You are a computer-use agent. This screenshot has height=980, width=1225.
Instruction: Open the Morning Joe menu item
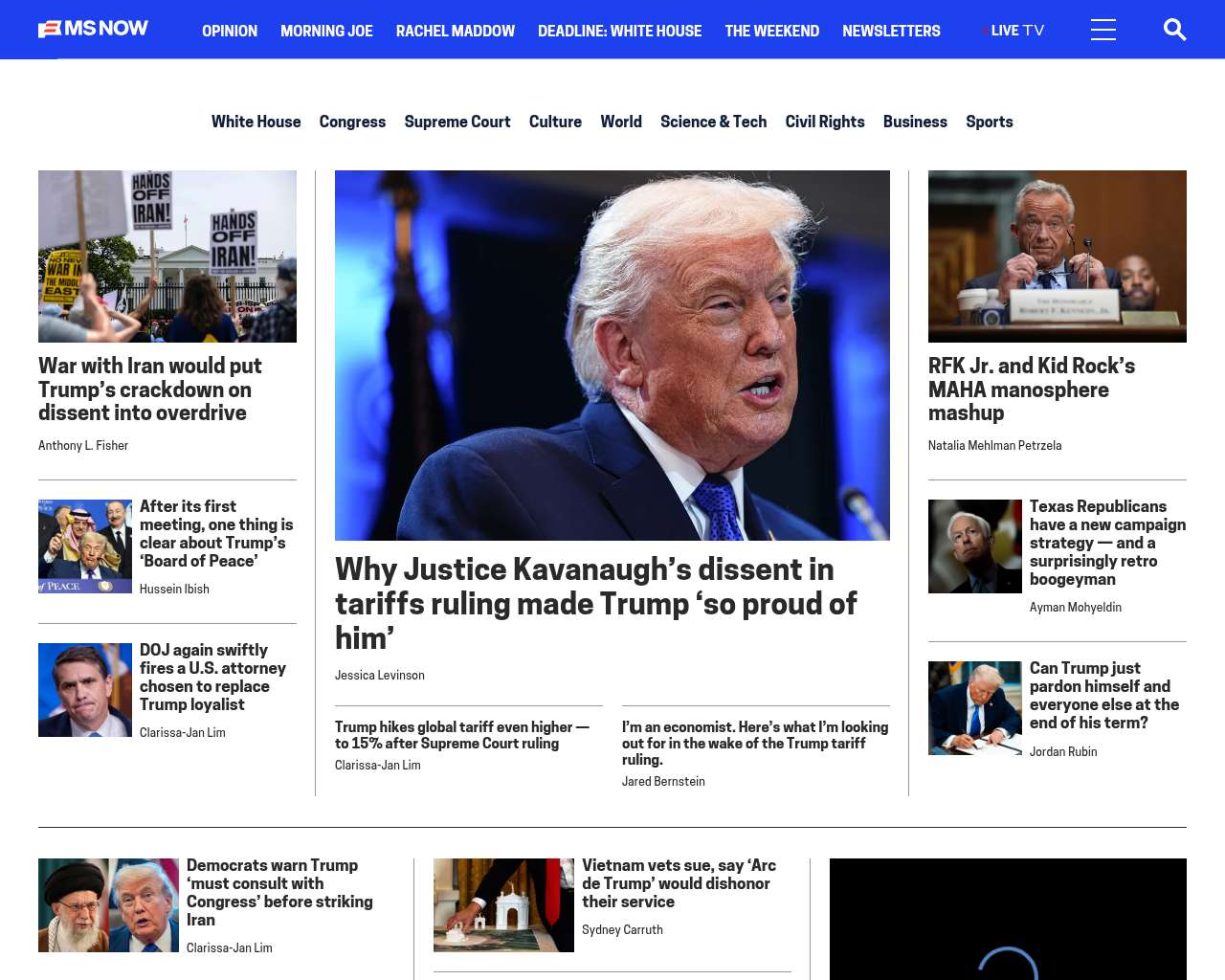(x=326, y=31)
